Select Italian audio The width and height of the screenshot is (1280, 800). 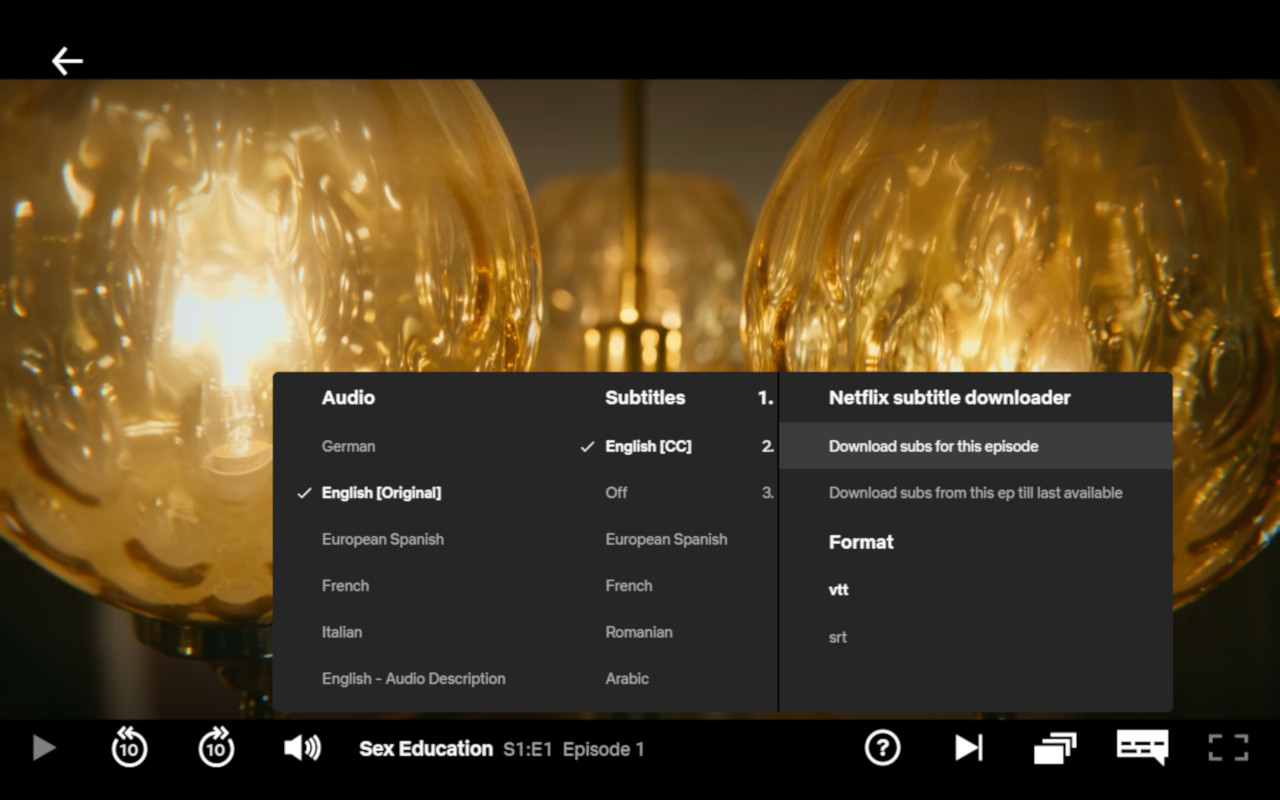point(342,632)
